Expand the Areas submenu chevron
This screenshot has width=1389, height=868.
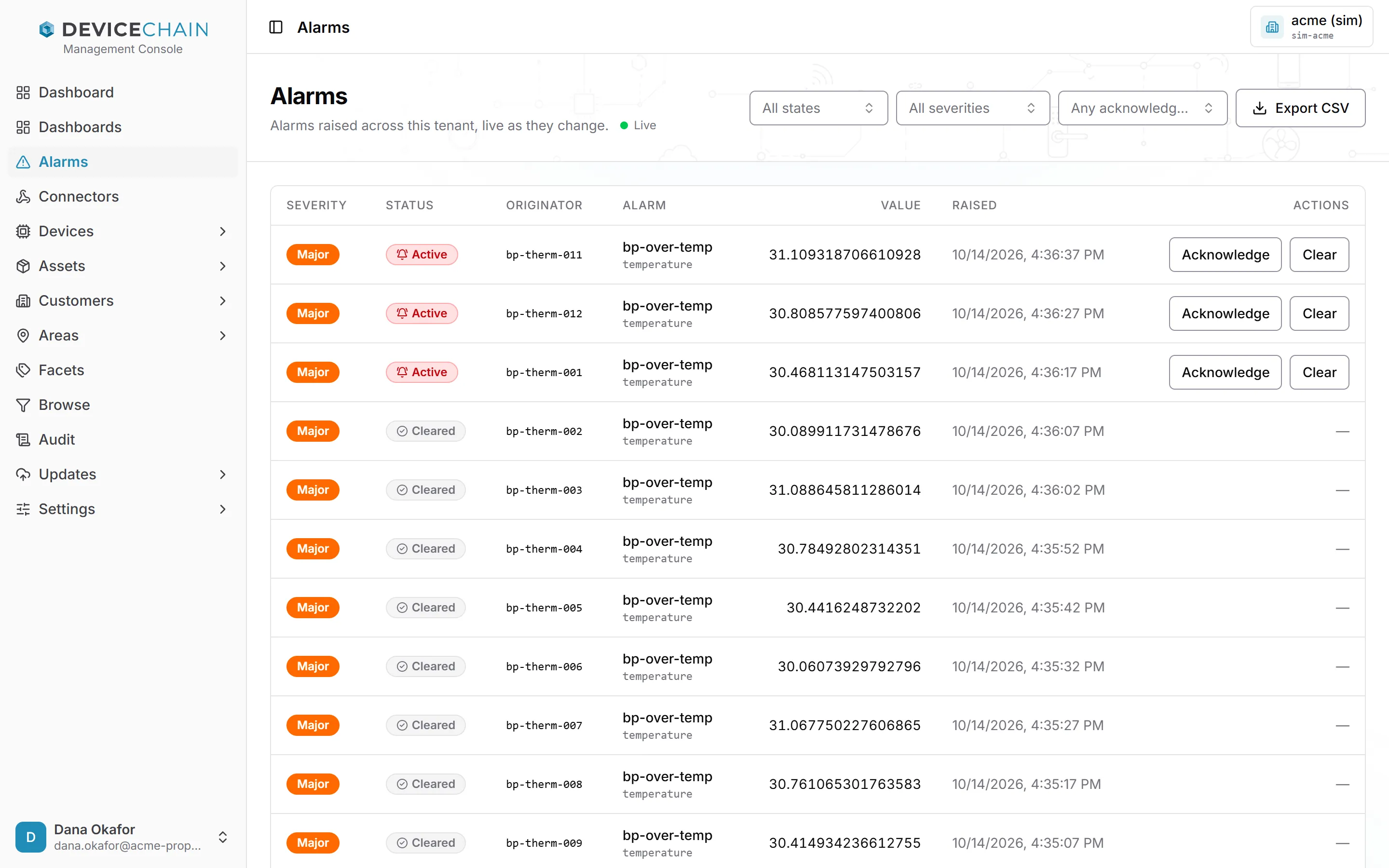click(x=223, y=335)
